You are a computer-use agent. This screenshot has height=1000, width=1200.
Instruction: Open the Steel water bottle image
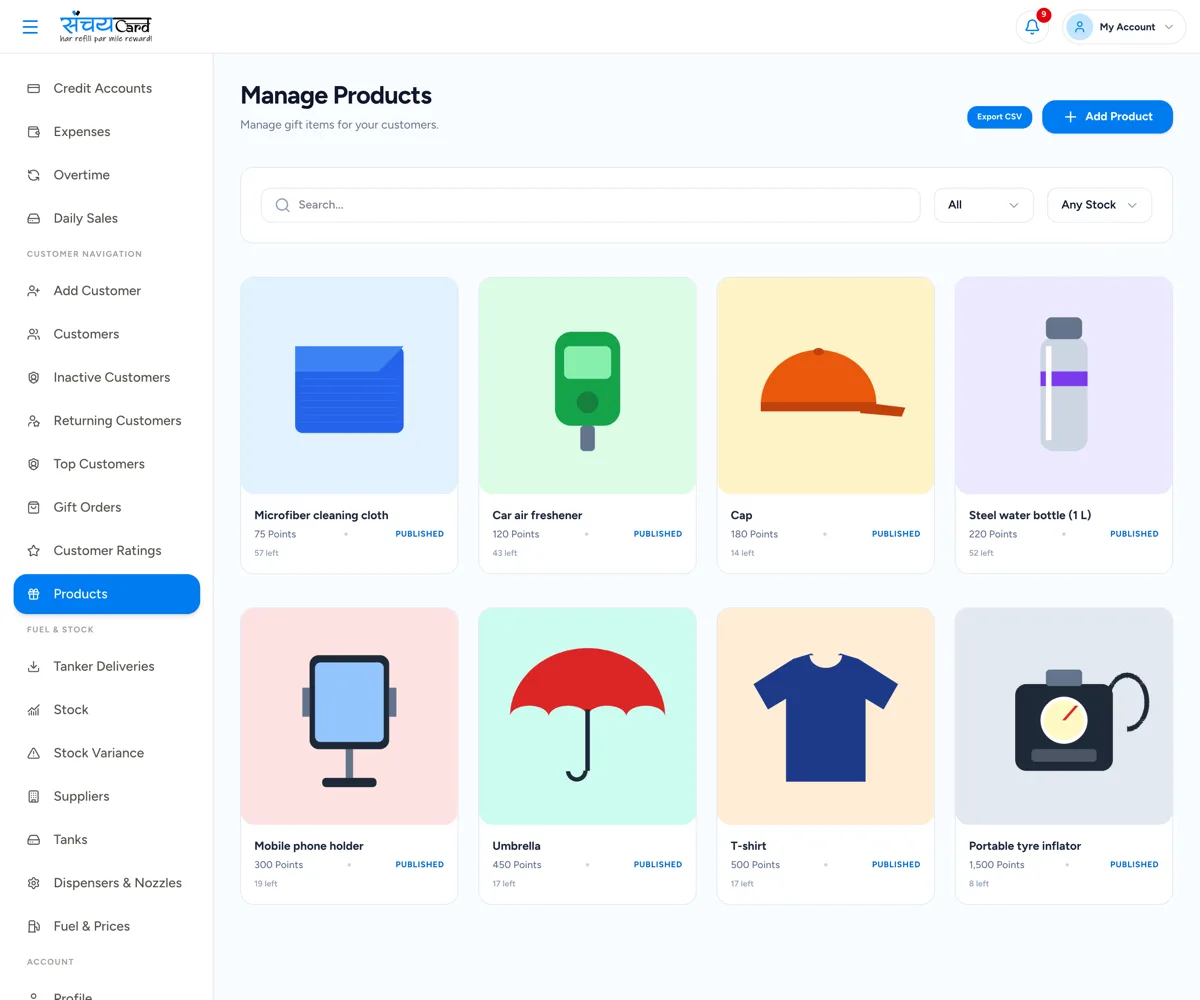pyautogui.click(x=1063, y=386)
